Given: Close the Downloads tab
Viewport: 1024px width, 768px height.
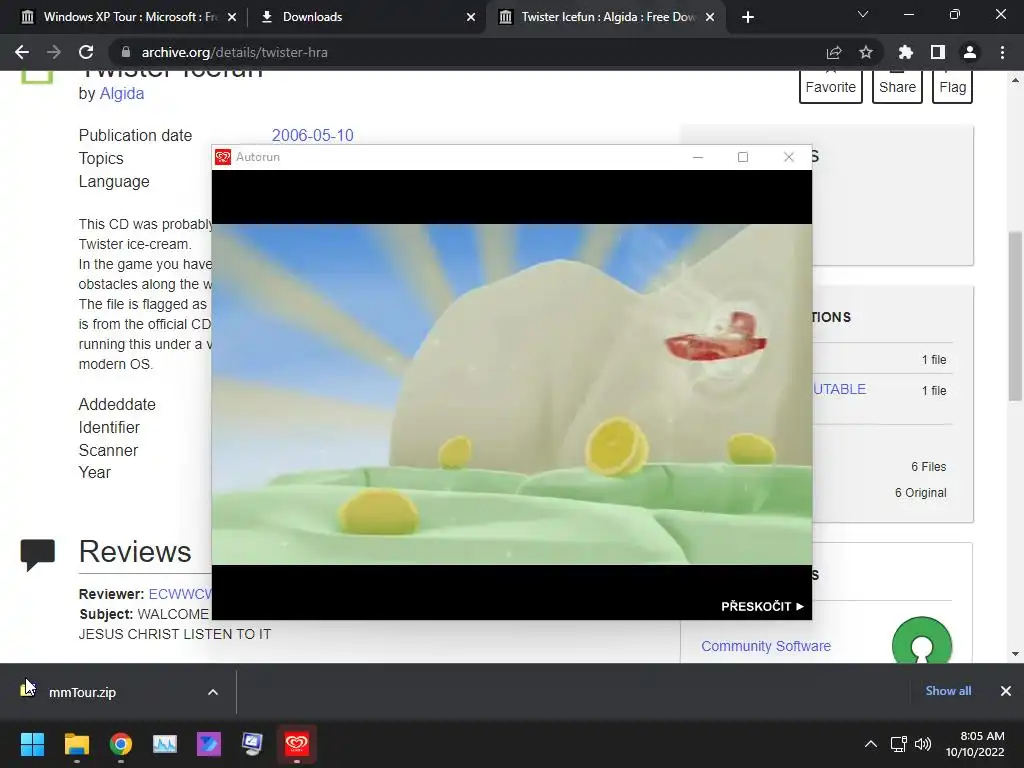Looking at the screenshot, I should pyautogui.click(x=471, y=17).
